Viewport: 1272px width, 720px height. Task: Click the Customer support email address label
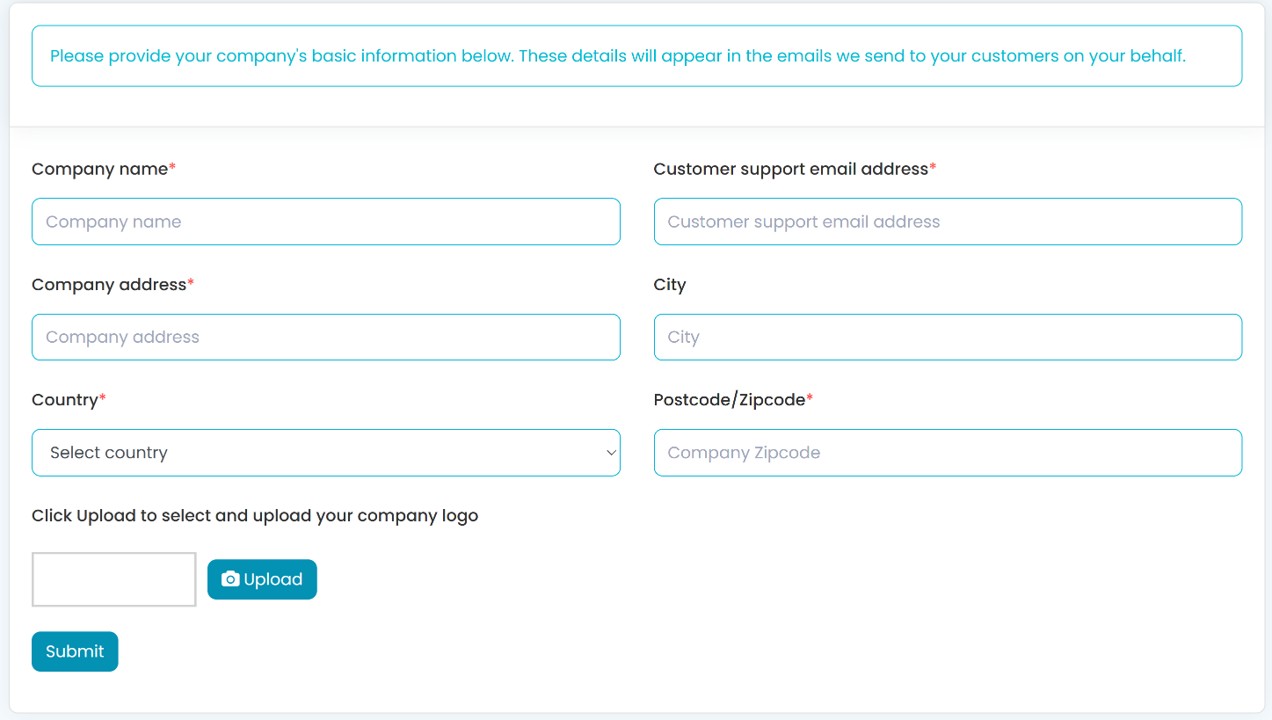pyautogui.click(x=790, y=169)
